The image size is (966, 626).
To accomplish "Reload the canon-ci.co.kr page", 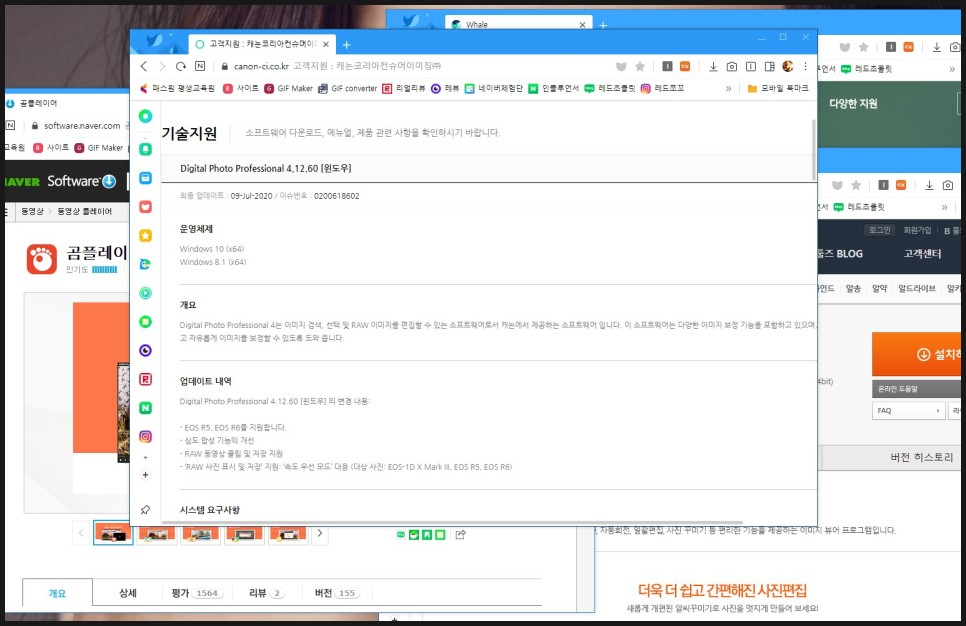I will click(181, 66).
